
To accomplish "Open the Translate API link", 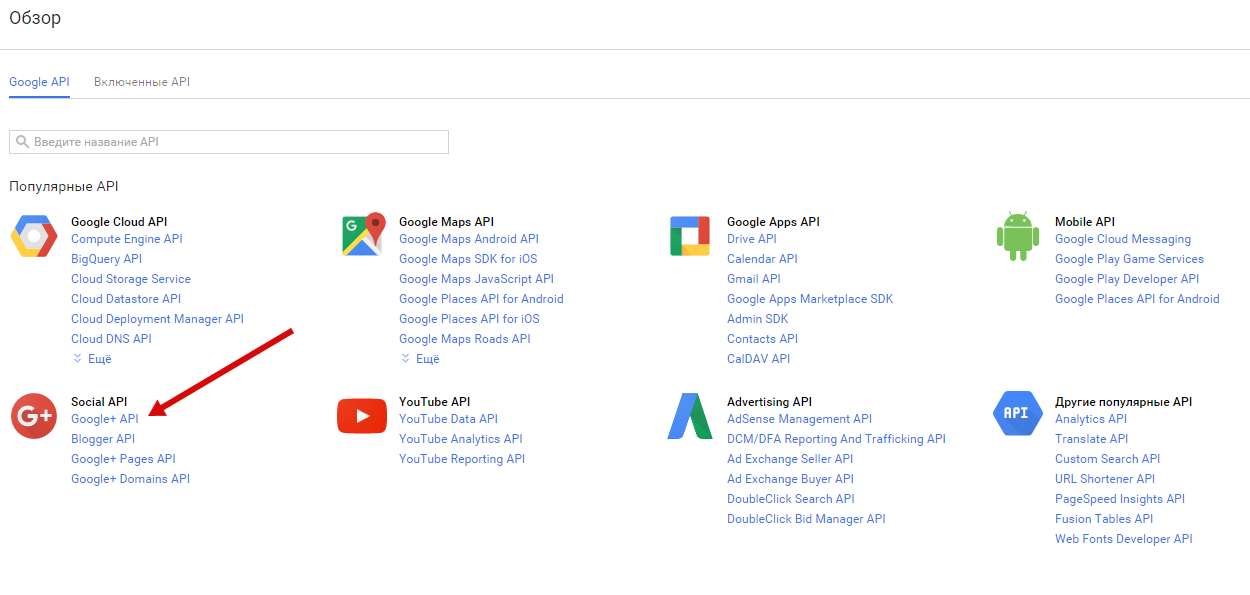I will [1091, 439].
